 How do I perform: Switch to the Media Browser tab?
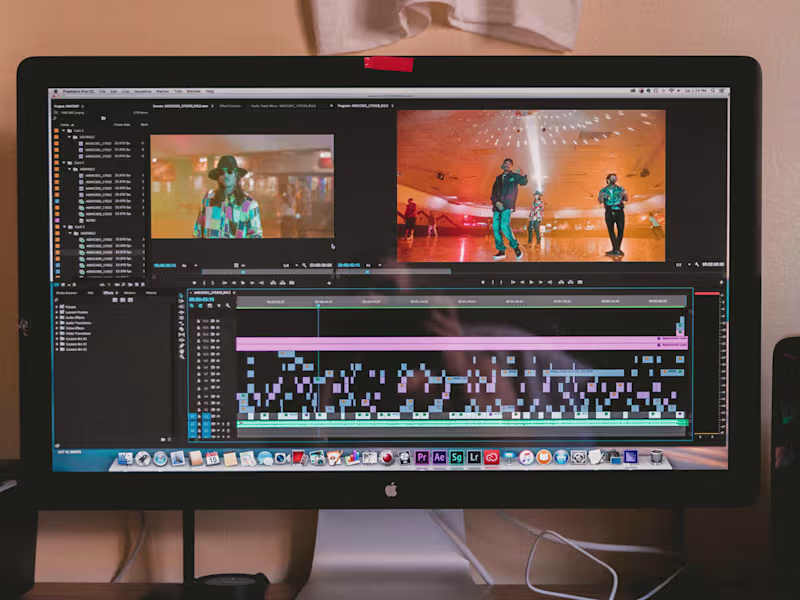pos(66,293)
